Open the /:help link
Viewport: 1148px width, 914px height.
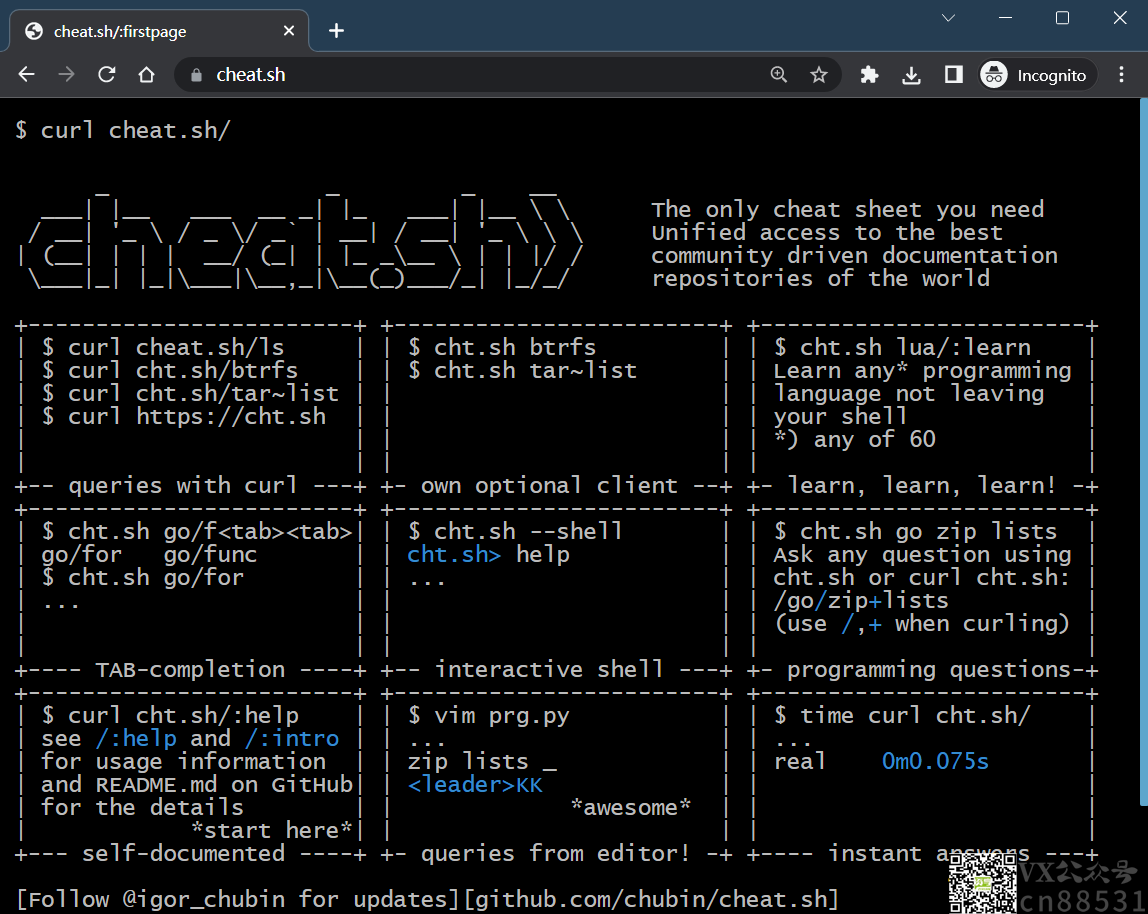click(136, 739)
